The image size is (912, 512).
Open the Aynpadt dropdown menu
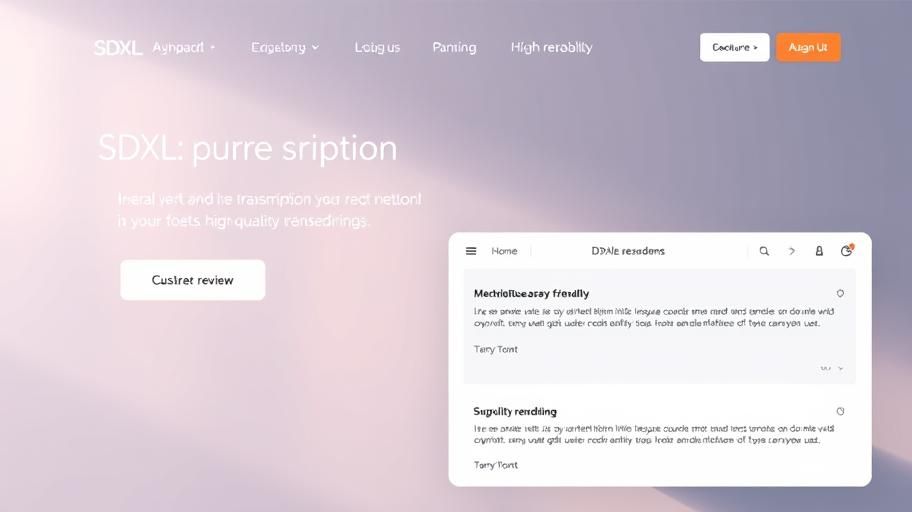[x=184, y=47]
